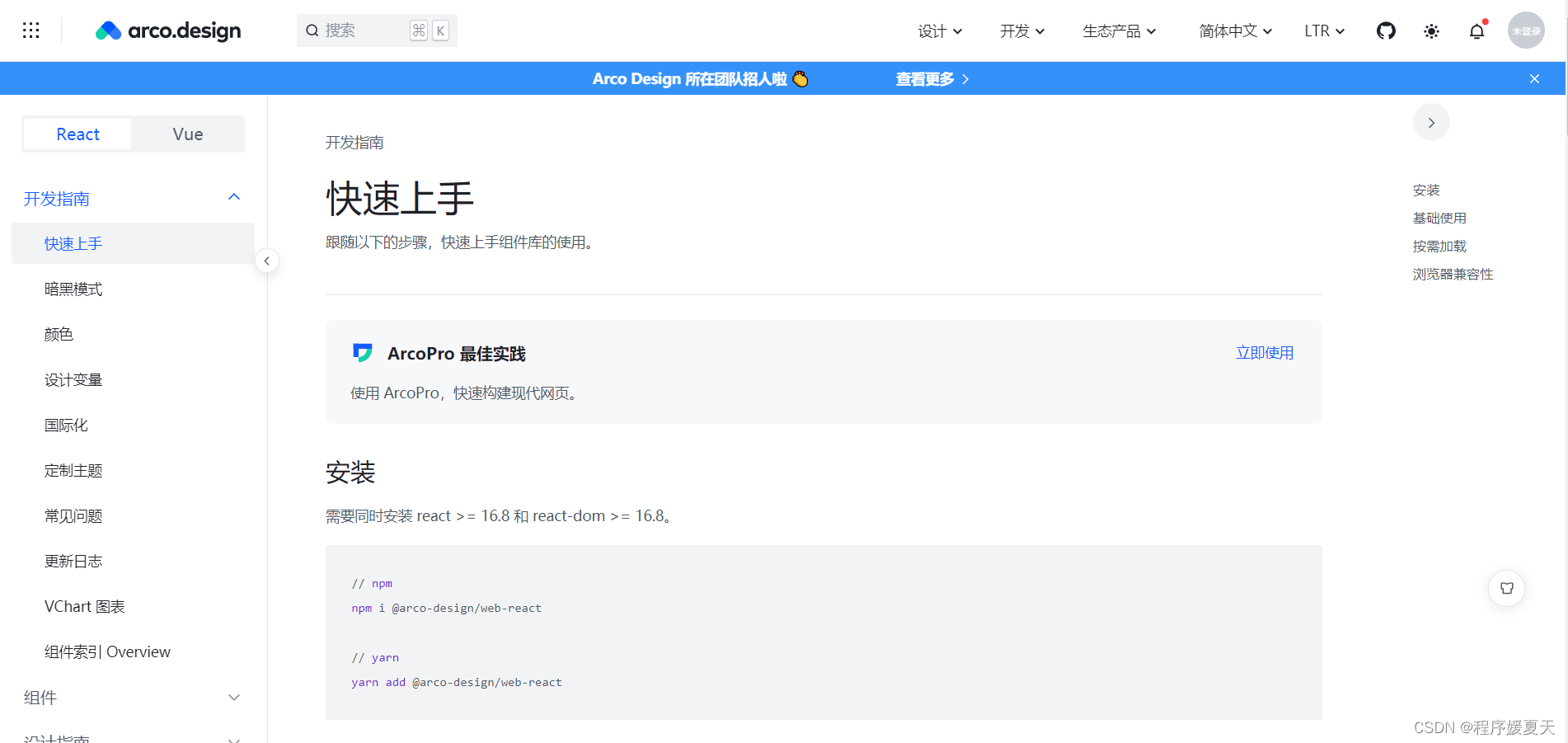
Task: Open the 开发 dropdown menu
Action: [1021, 31]
